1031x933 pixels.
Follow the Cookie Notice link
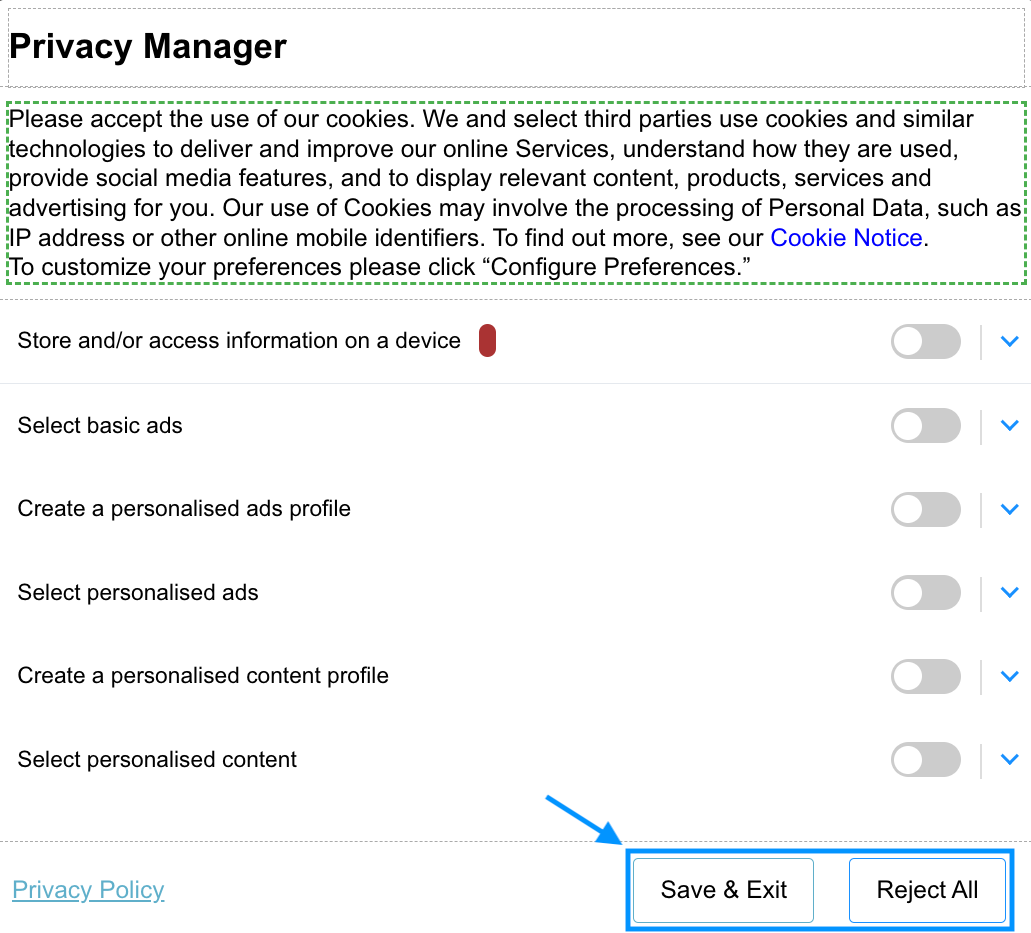point(846,237)
